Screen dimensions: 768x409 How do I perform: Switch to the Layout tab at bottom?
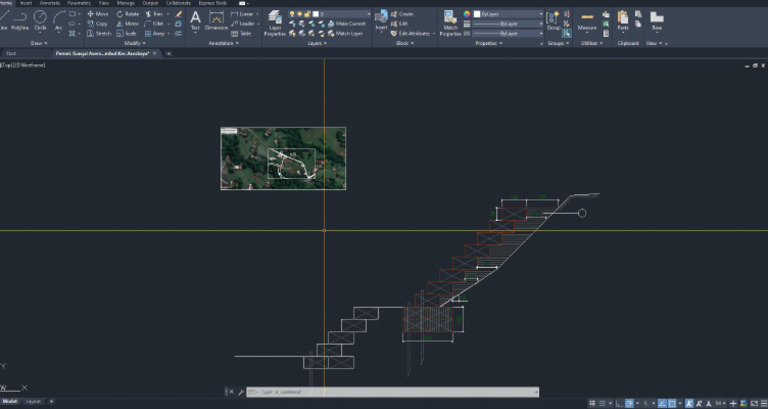pos(33,402)
